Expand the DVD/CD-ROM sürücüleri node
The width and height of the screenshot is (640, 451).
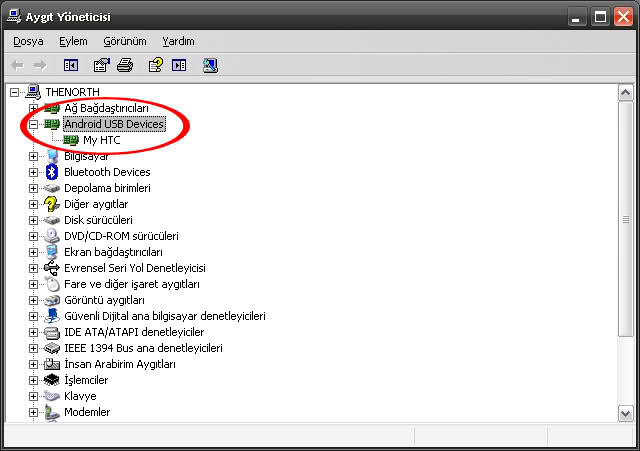click(x=33, y=236)
